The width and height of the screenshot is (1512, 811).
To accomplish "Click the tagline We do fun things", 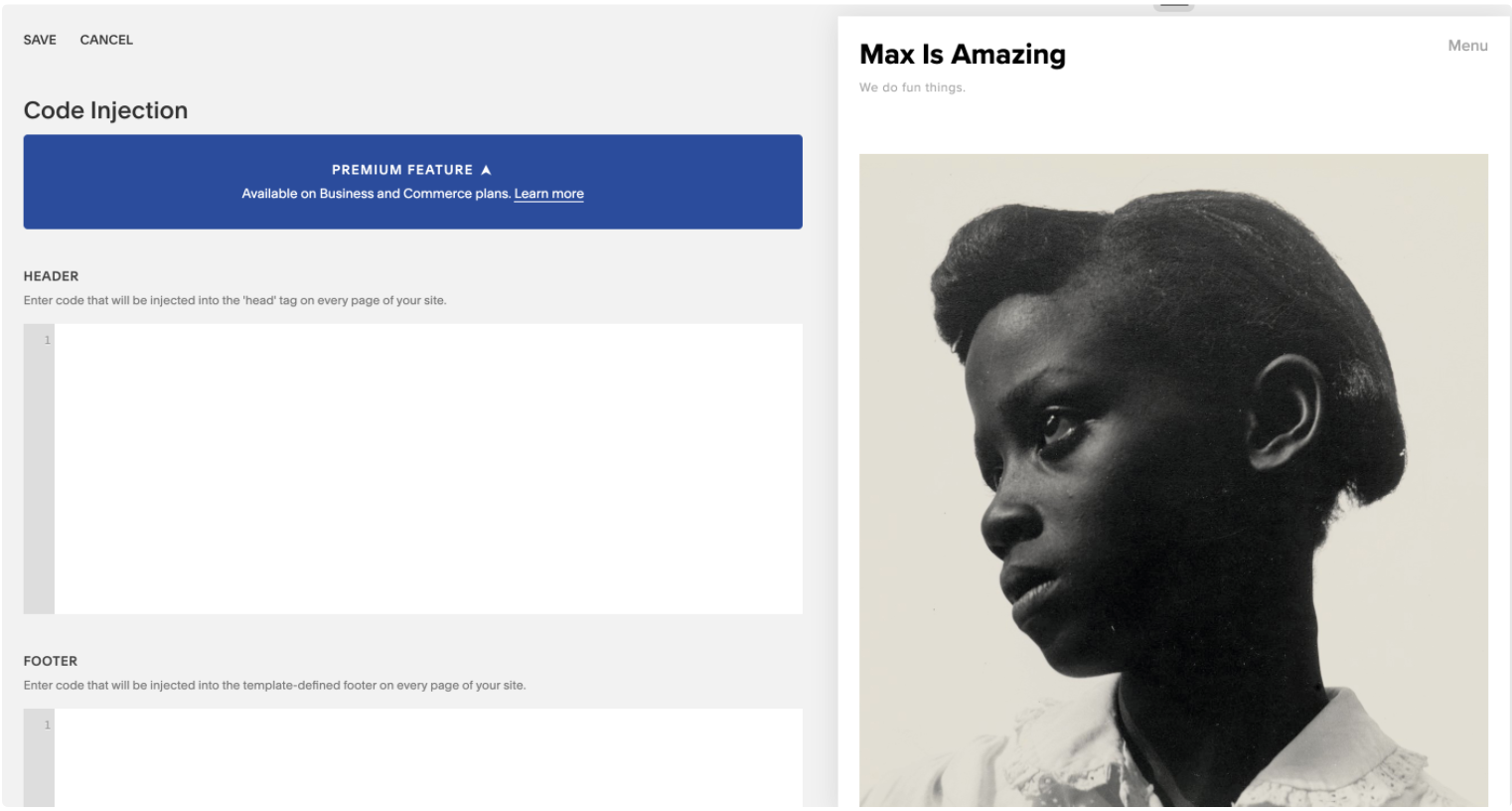I will [x=912, y=87].
